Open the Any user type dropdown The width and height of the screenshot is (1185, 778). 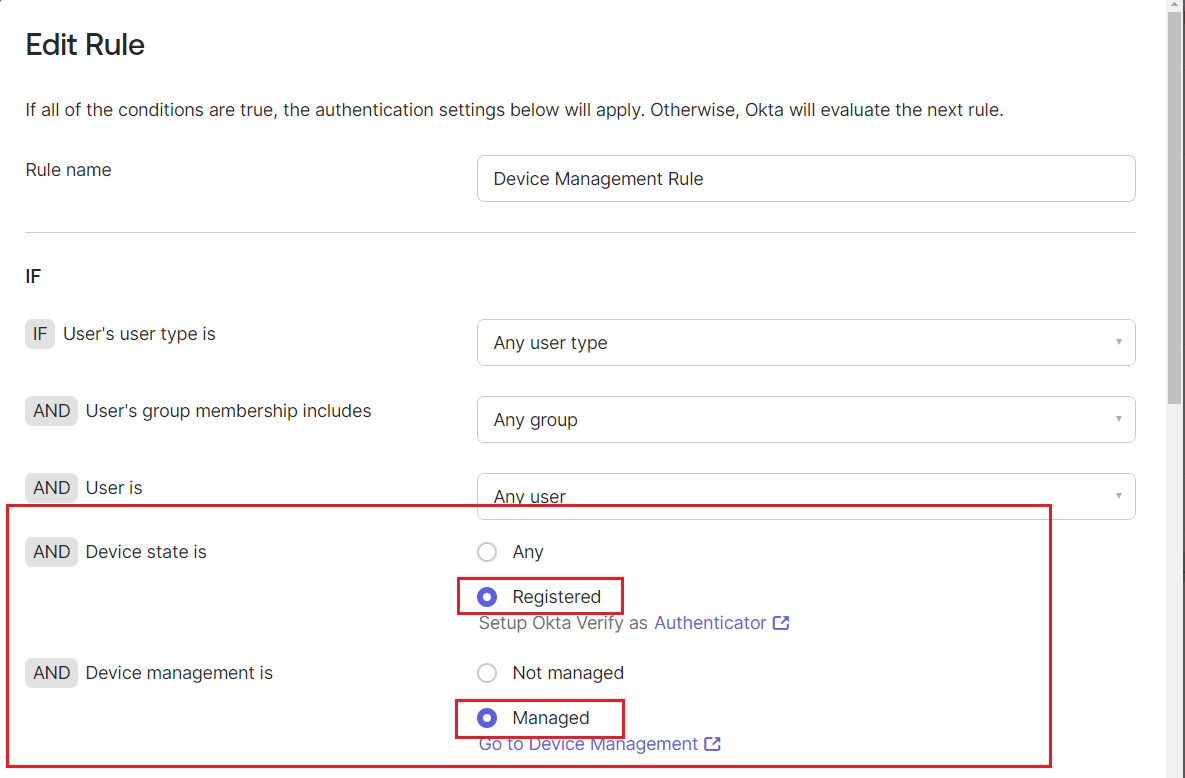805,342
